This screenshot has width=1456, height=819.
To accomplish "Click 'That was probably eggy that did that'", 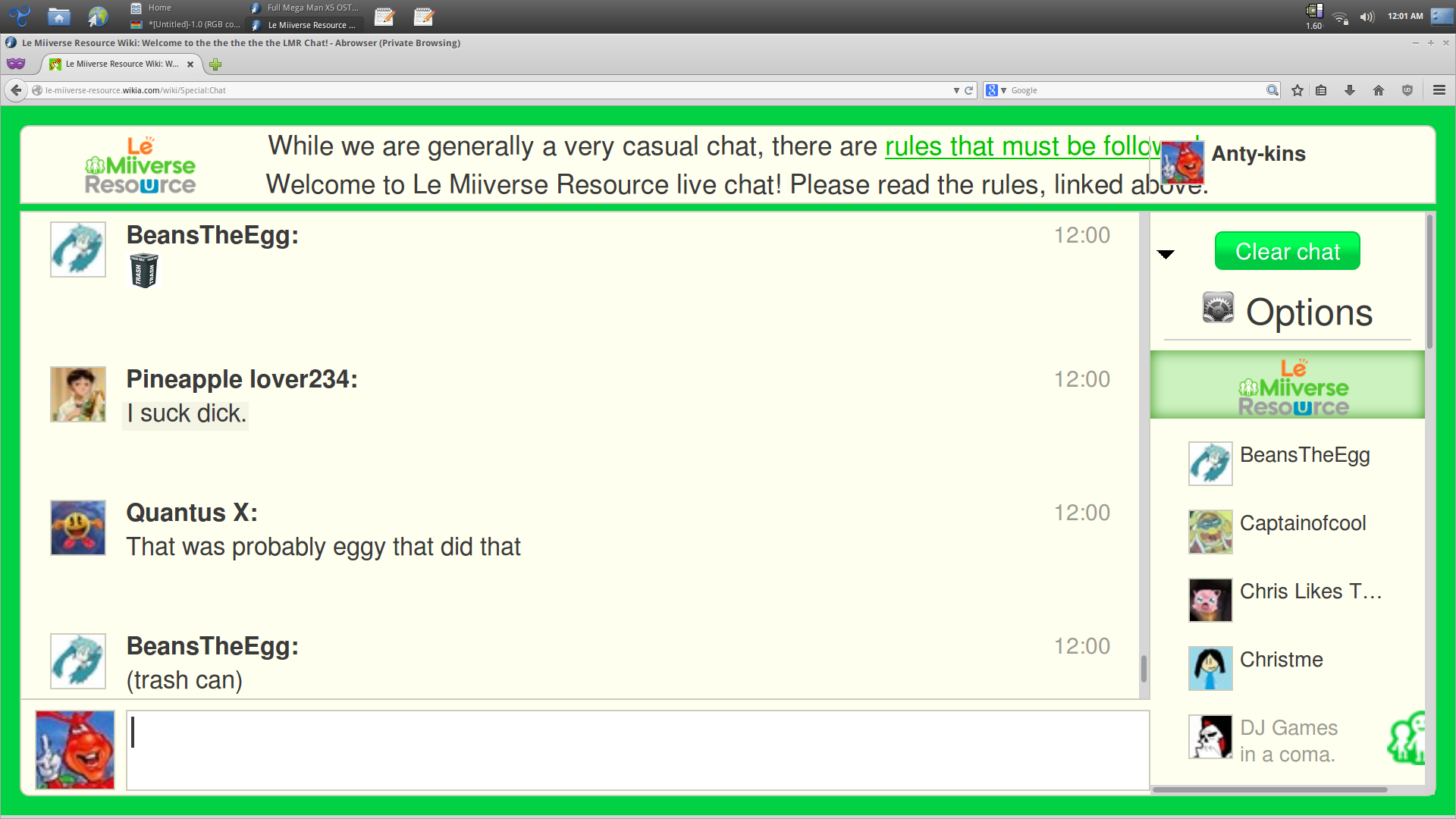I will (324, 547).
